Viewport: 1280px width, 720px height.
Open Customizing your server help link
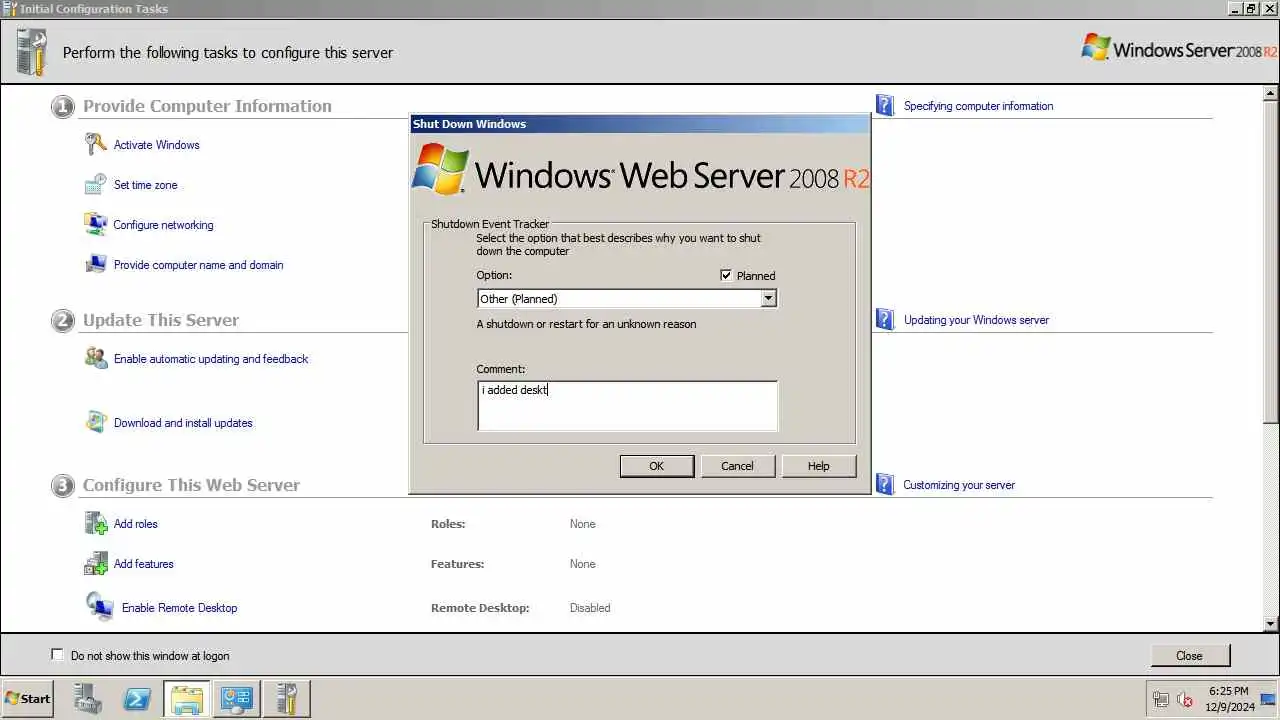tap(959, 485)
